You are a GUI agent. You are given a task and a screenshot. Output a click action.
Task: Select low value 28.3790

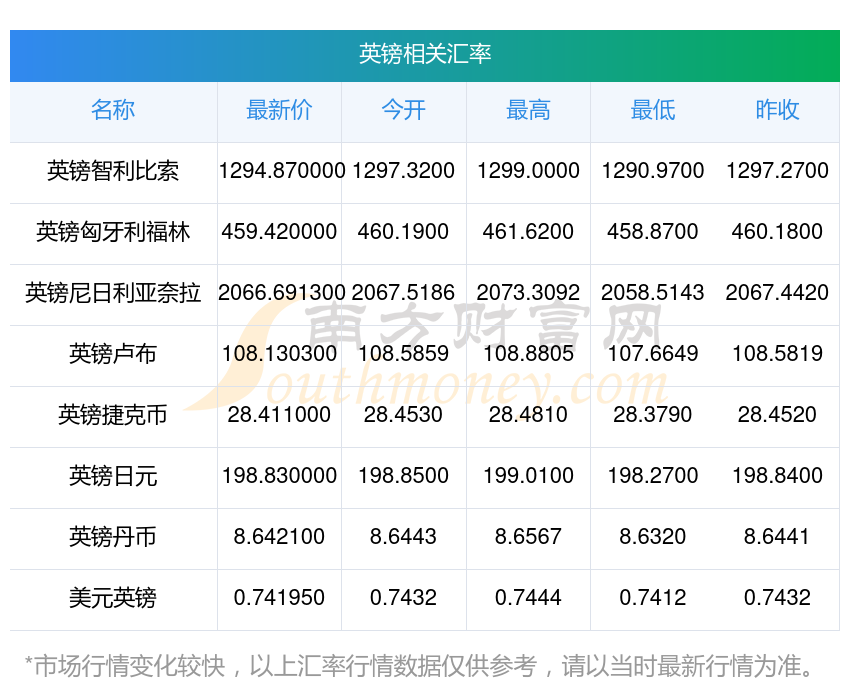pyautogui.click(x=653, y=415)
